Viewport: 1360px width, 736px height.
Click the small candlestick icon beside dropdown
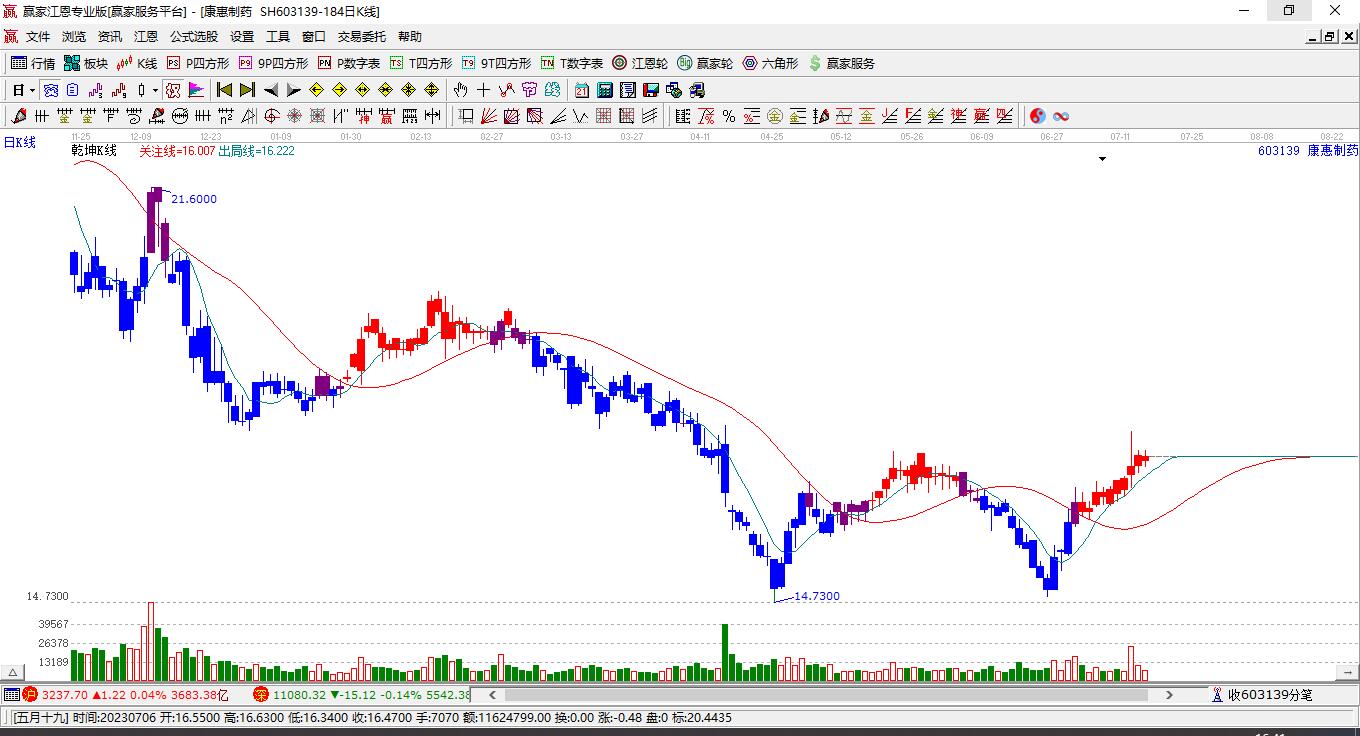141,90
